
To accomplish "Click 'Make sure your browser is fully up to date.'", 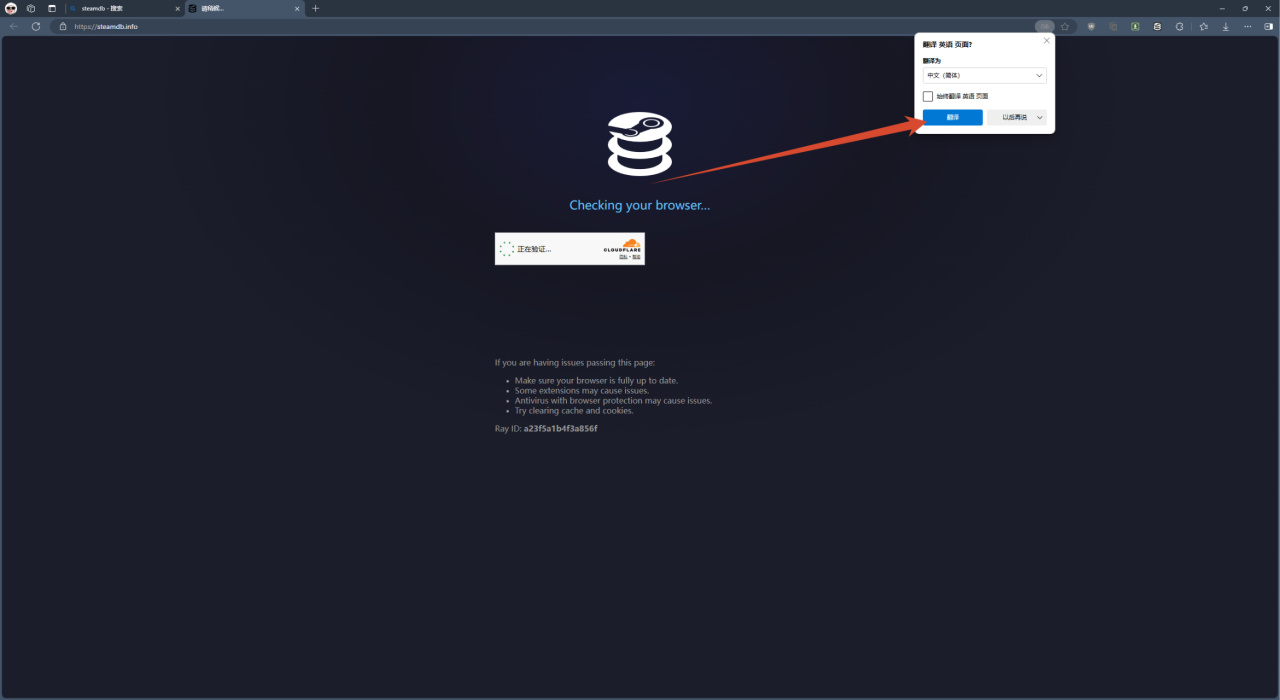I will click(596, 381).
